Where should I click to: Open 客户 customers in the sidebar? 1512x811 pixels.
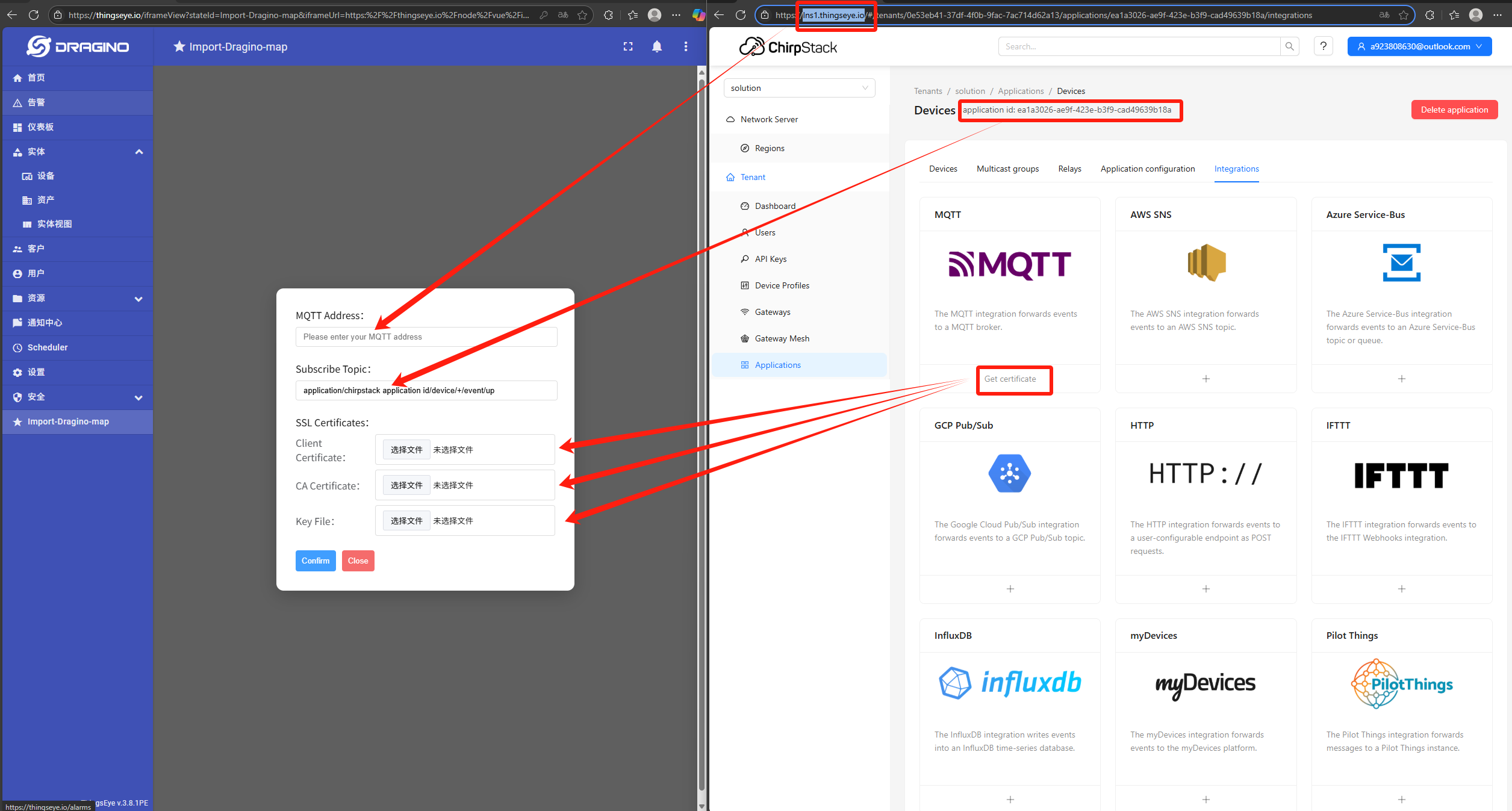pyautogui.click(x=78, y=249)
